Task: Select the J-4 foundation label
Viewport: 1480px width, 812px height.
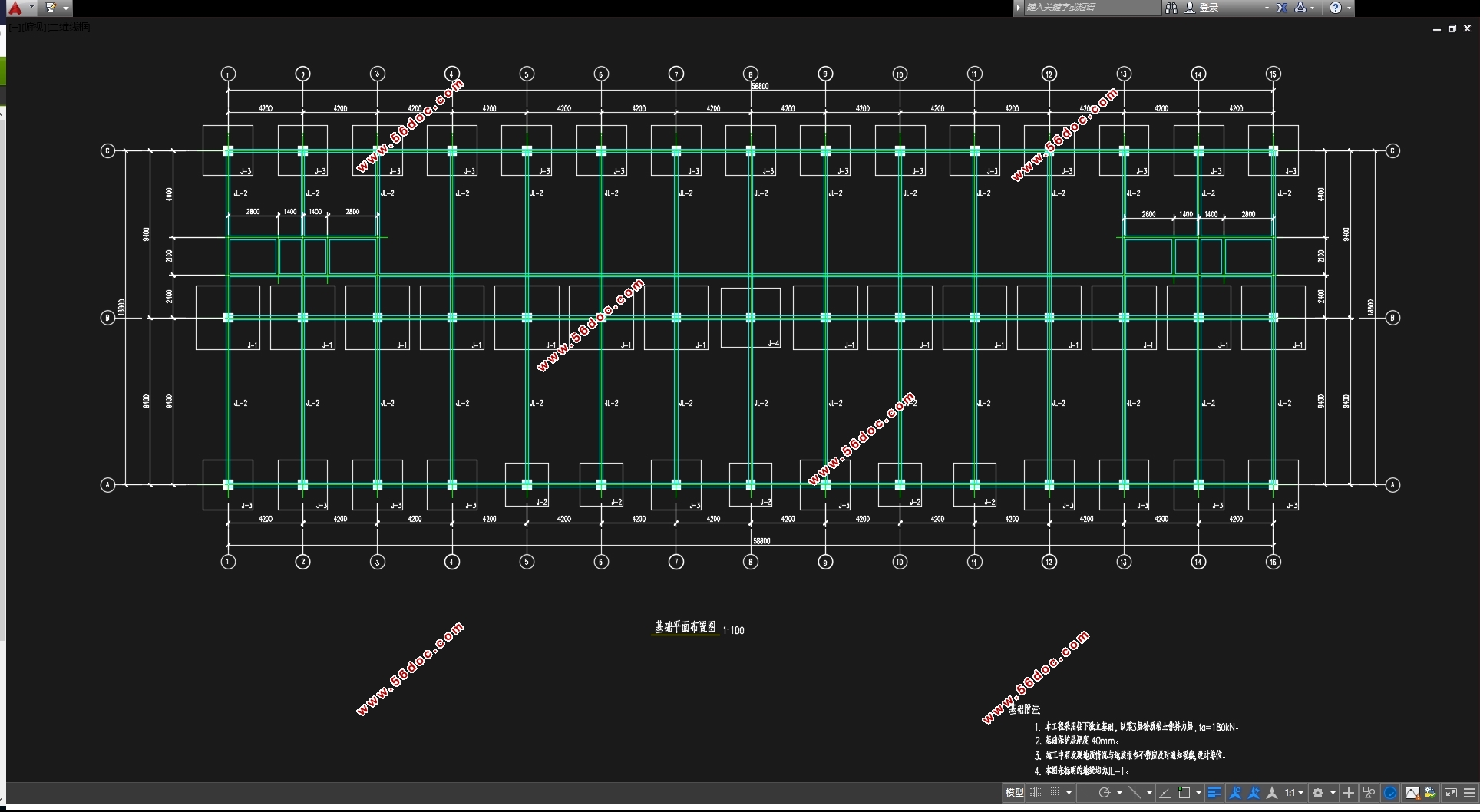Action: coord(774,343)
